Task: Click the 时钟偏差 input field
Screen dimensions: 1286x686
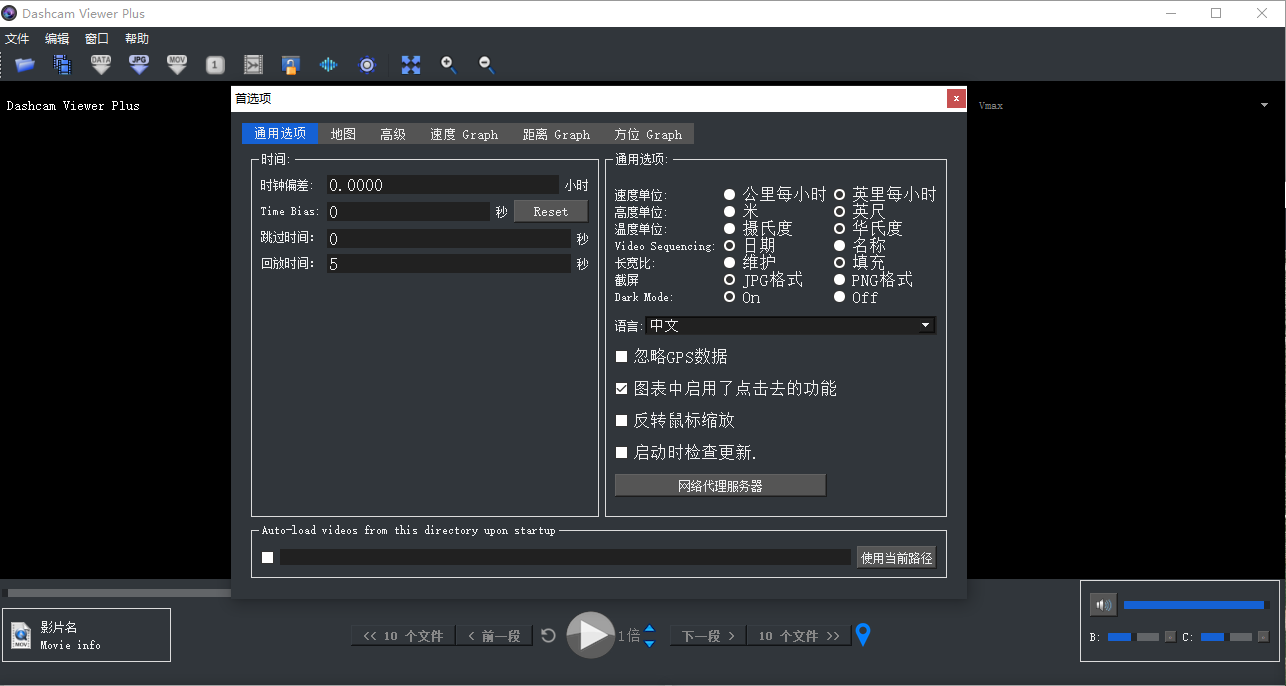Action: [x=443, y=185]
